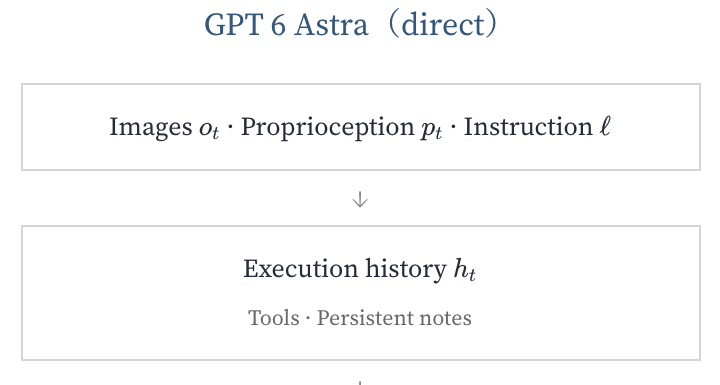Click the word "(direct)" in the title
Screen dimensions: 720x385
click(x=442, y=24)
